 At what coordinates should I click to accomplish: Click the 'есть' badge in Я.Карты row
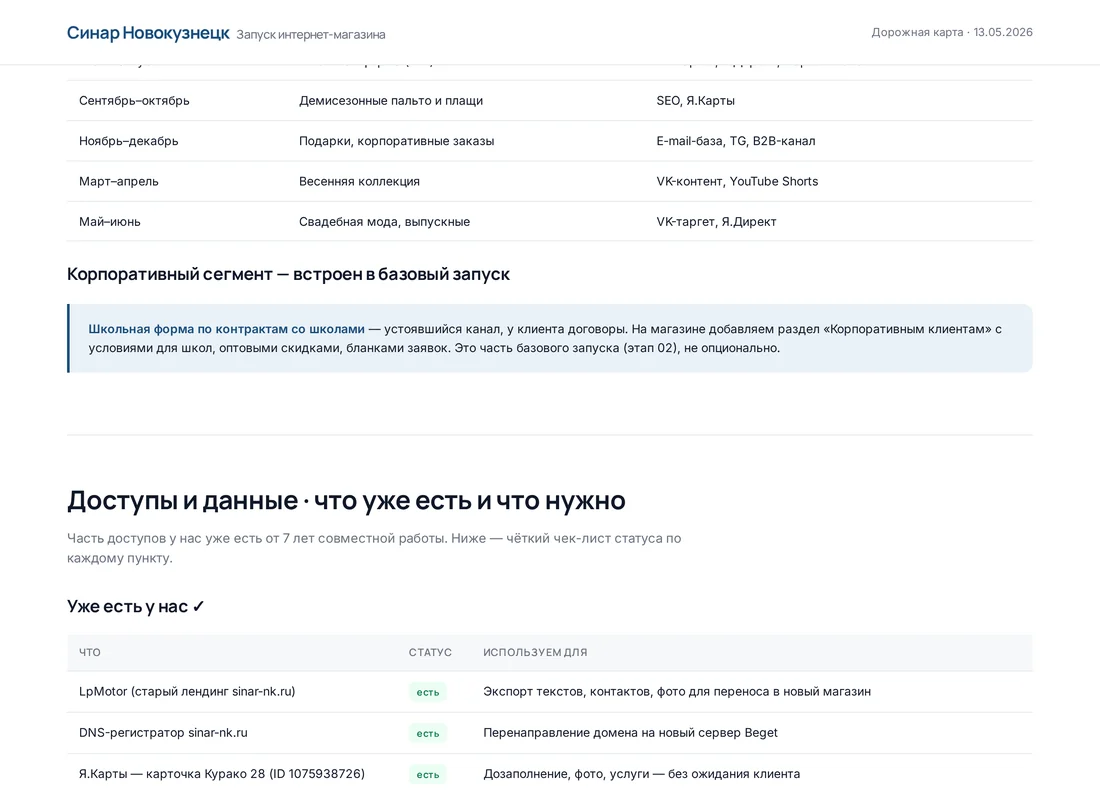428,775
